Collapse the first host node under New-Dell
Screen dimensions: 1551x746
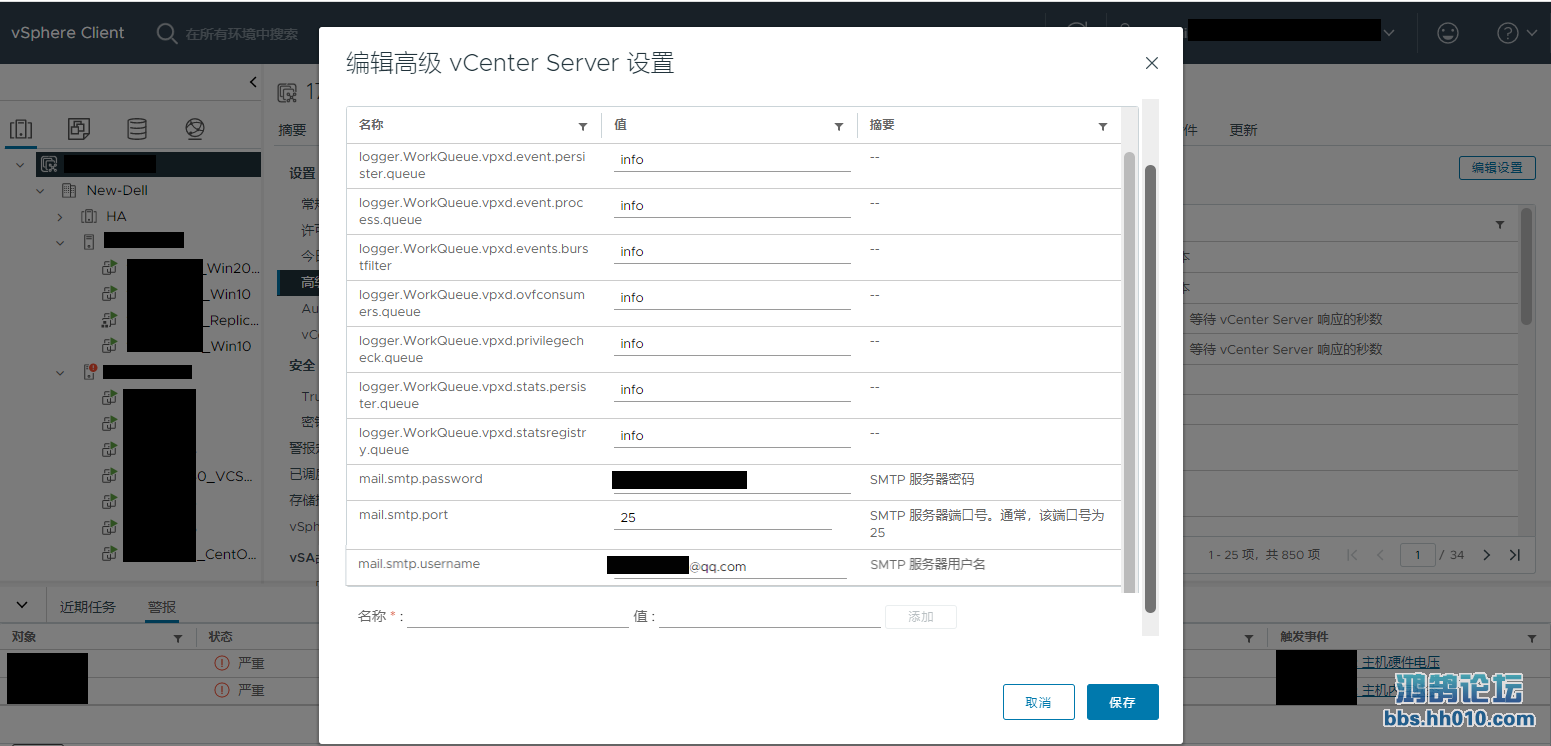tap(60, 242)
